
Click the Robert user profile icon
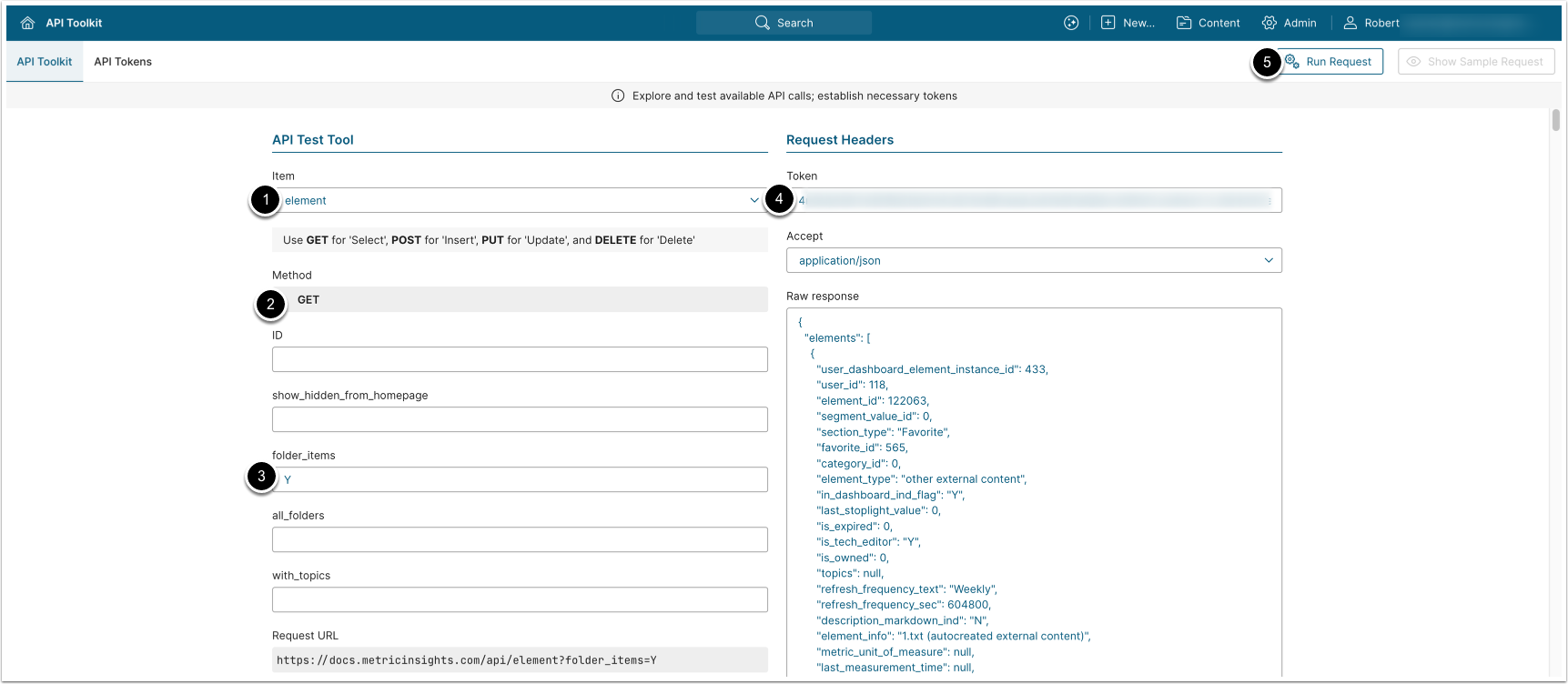point(1351,23)
